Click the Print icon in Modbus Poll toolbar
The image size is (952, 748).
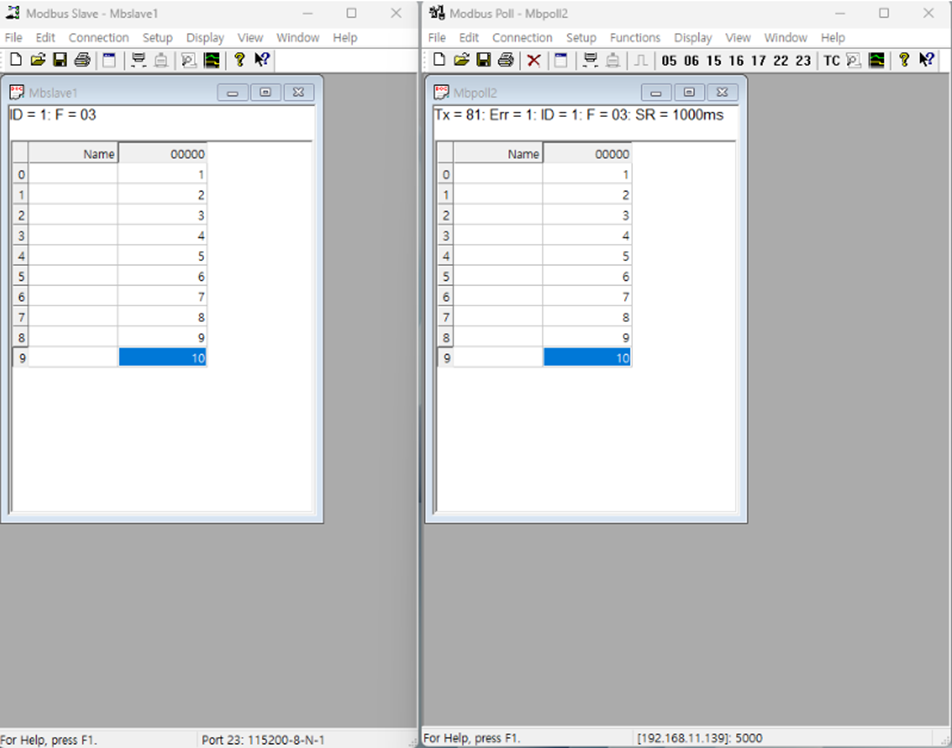[x=506, y=60]
